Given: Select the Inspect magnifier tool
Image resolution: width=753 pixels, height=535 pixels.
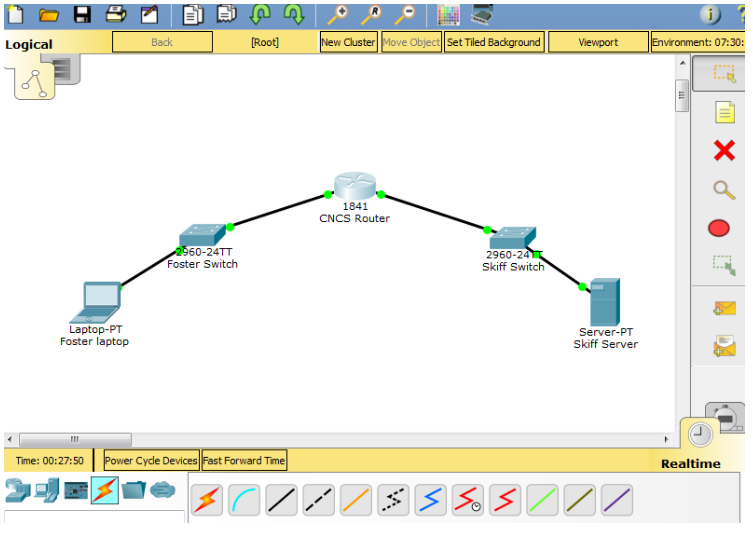Looking at the screenshot, I should click(x=724, y=190).
